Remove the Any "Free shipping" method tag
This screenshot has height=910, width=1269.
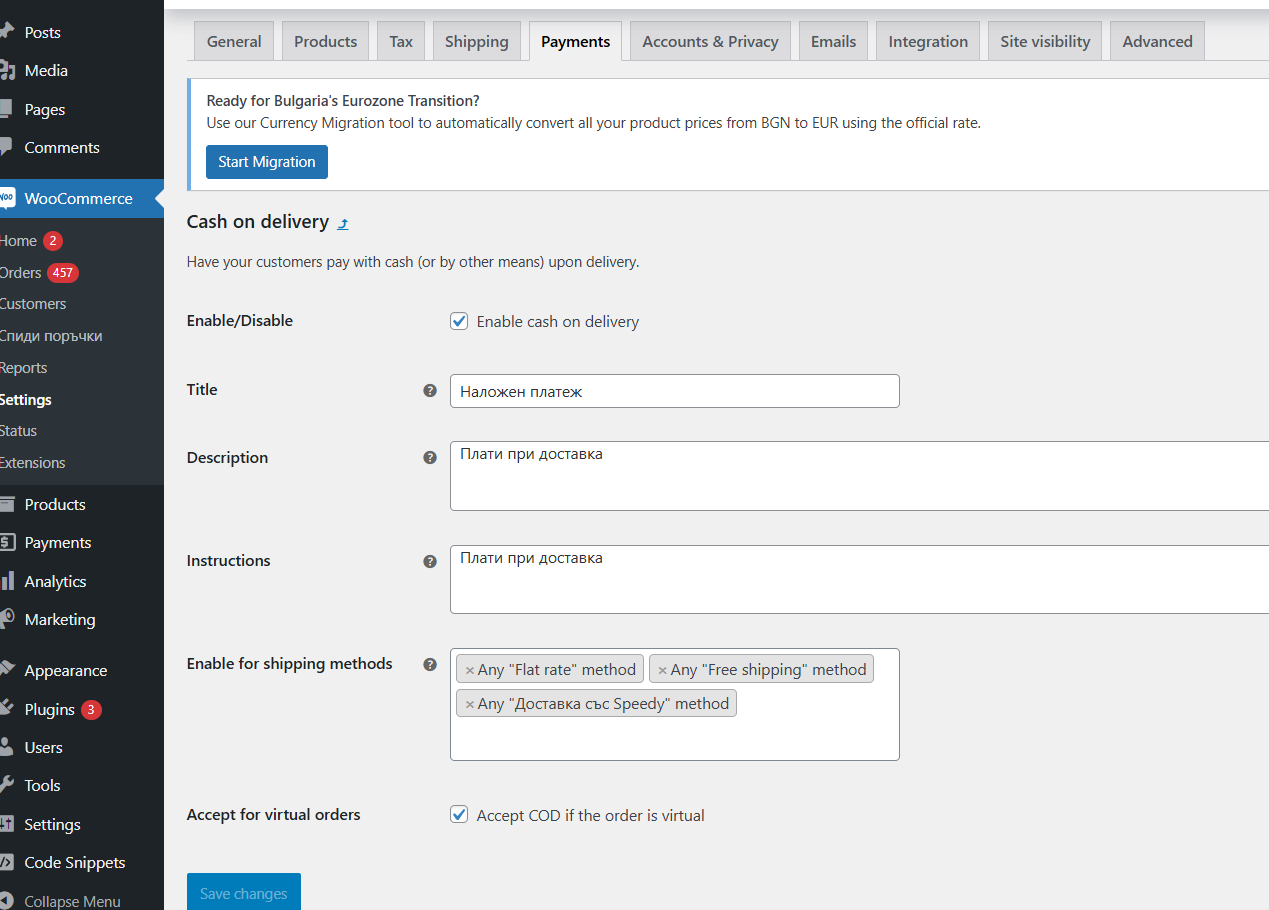[662, 670]
